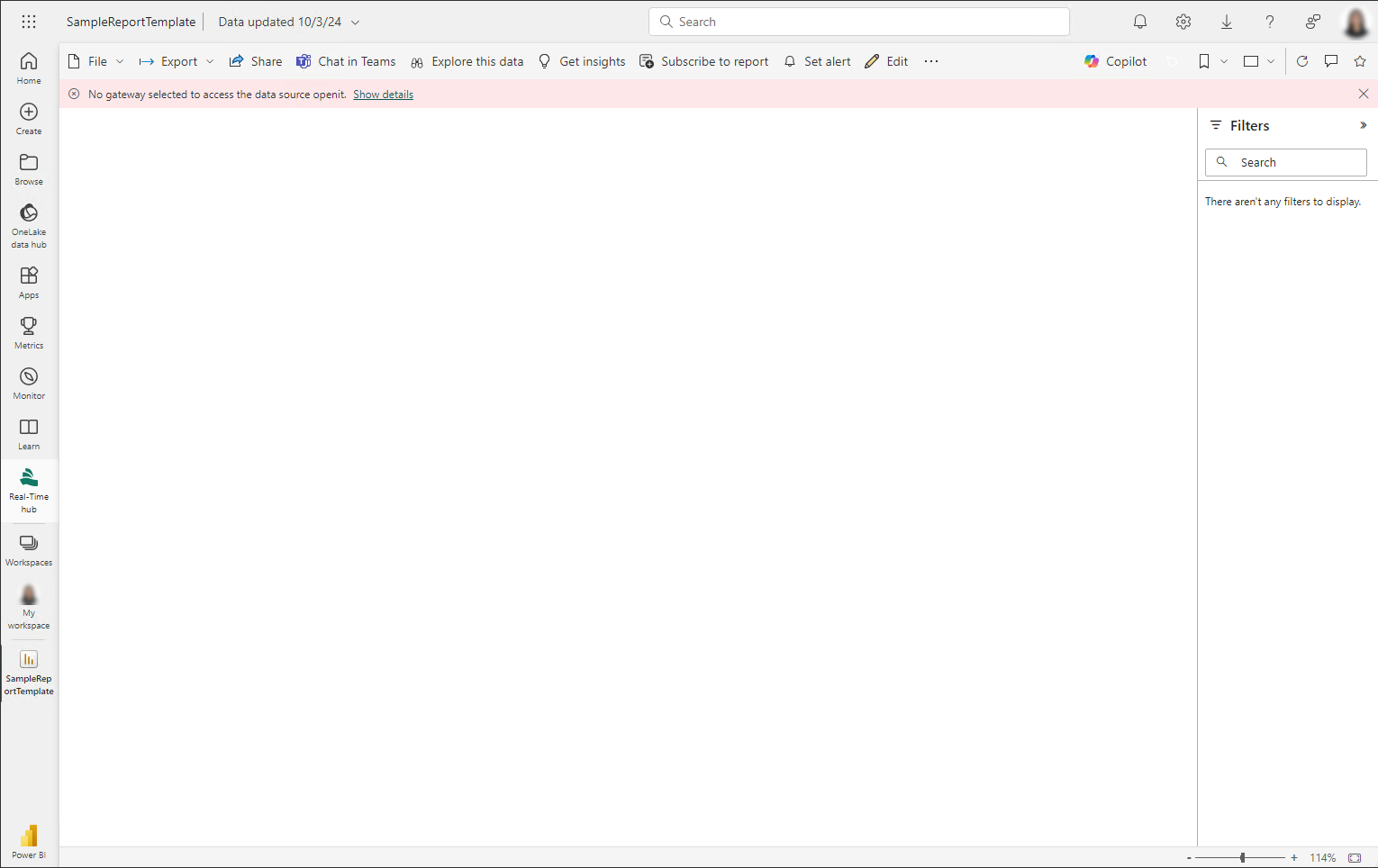Image resolution: width=1378 pixels, height=868 pixels.
Task: Open the Show details link
Action: 383,95
